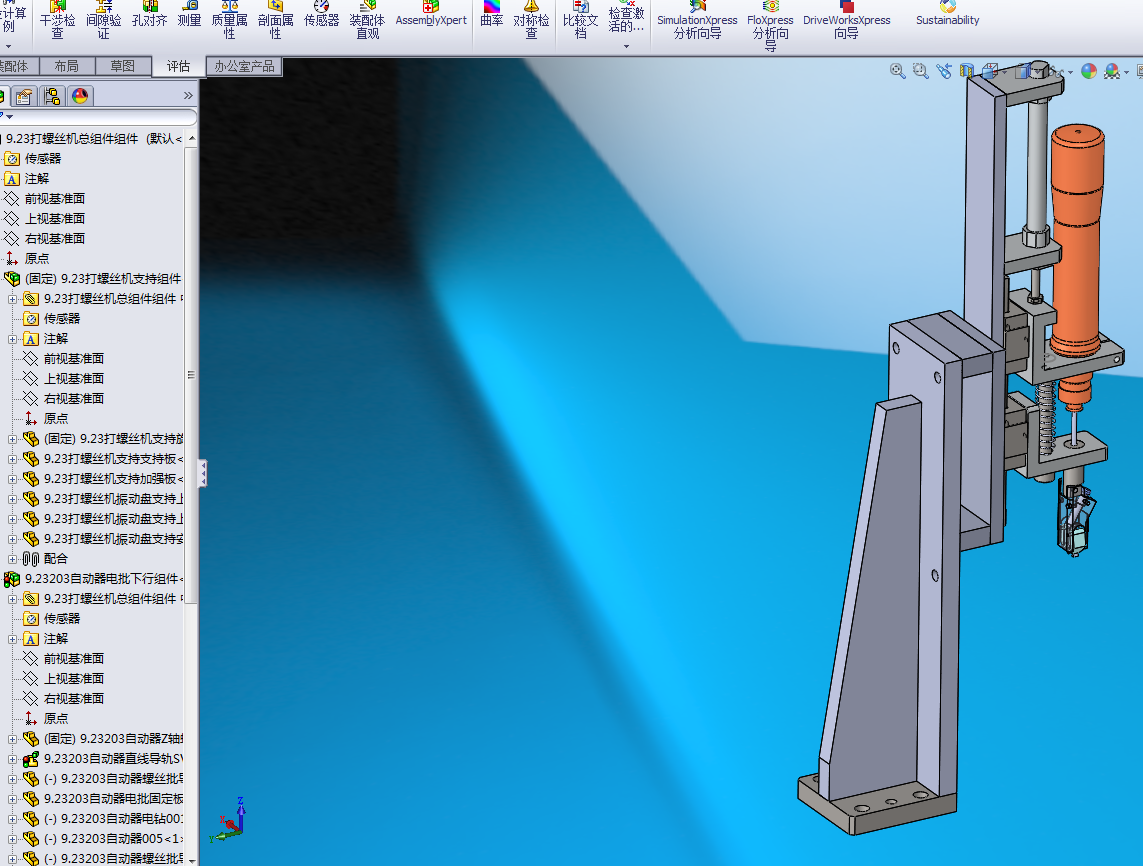
Task: Click the Edit Appearance color sphere icon
Action: click(1088, 71)
